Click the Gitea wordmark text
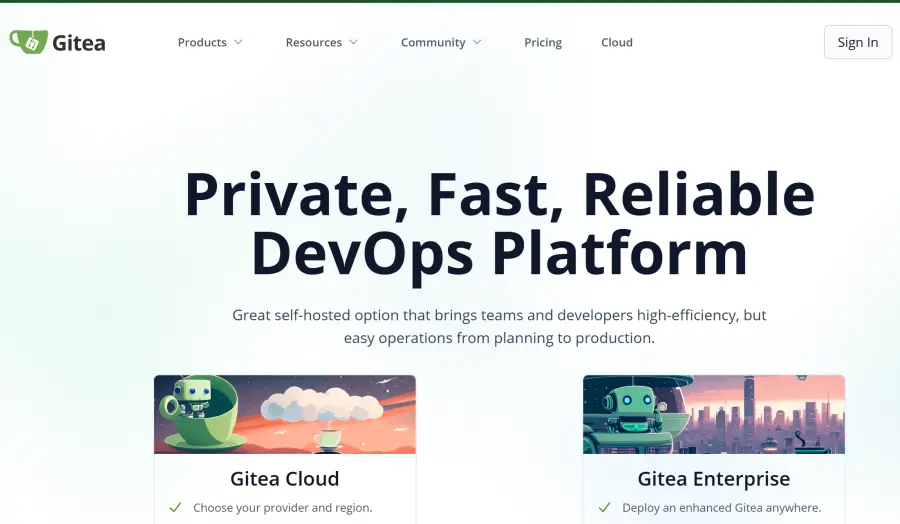The height and width of the screenshot is (524, 900). [x=79, y=43]
